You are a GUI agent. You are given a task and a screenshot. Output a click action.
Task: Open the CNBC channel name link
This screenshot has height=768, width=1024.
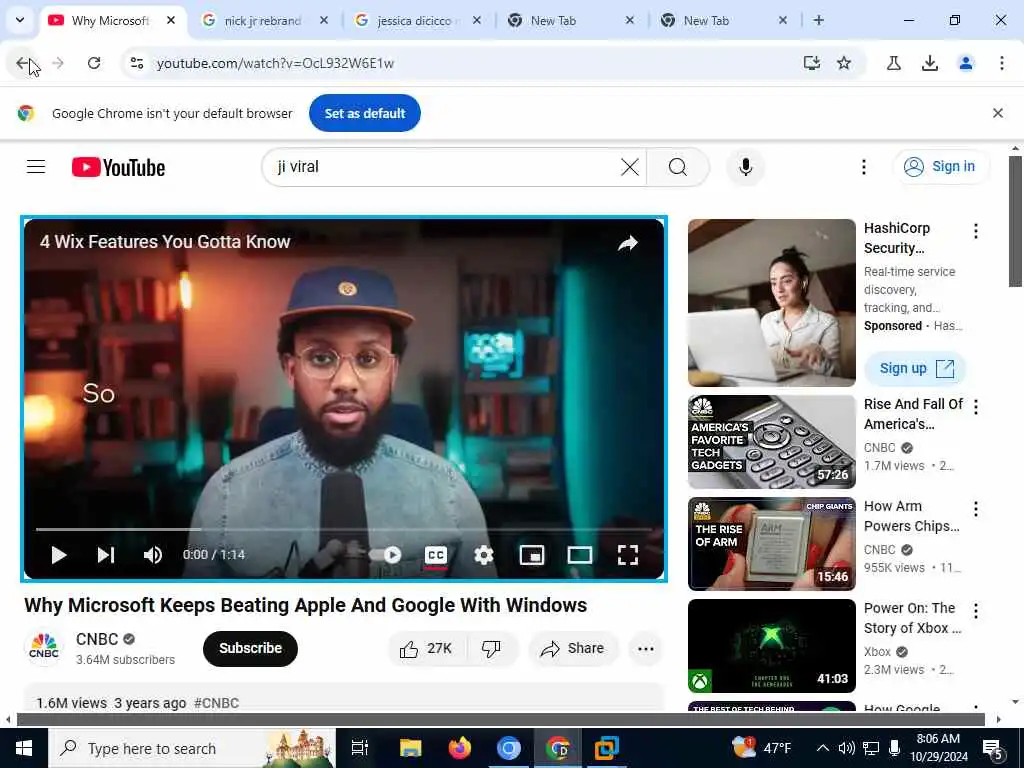click(x=97, y=639)
